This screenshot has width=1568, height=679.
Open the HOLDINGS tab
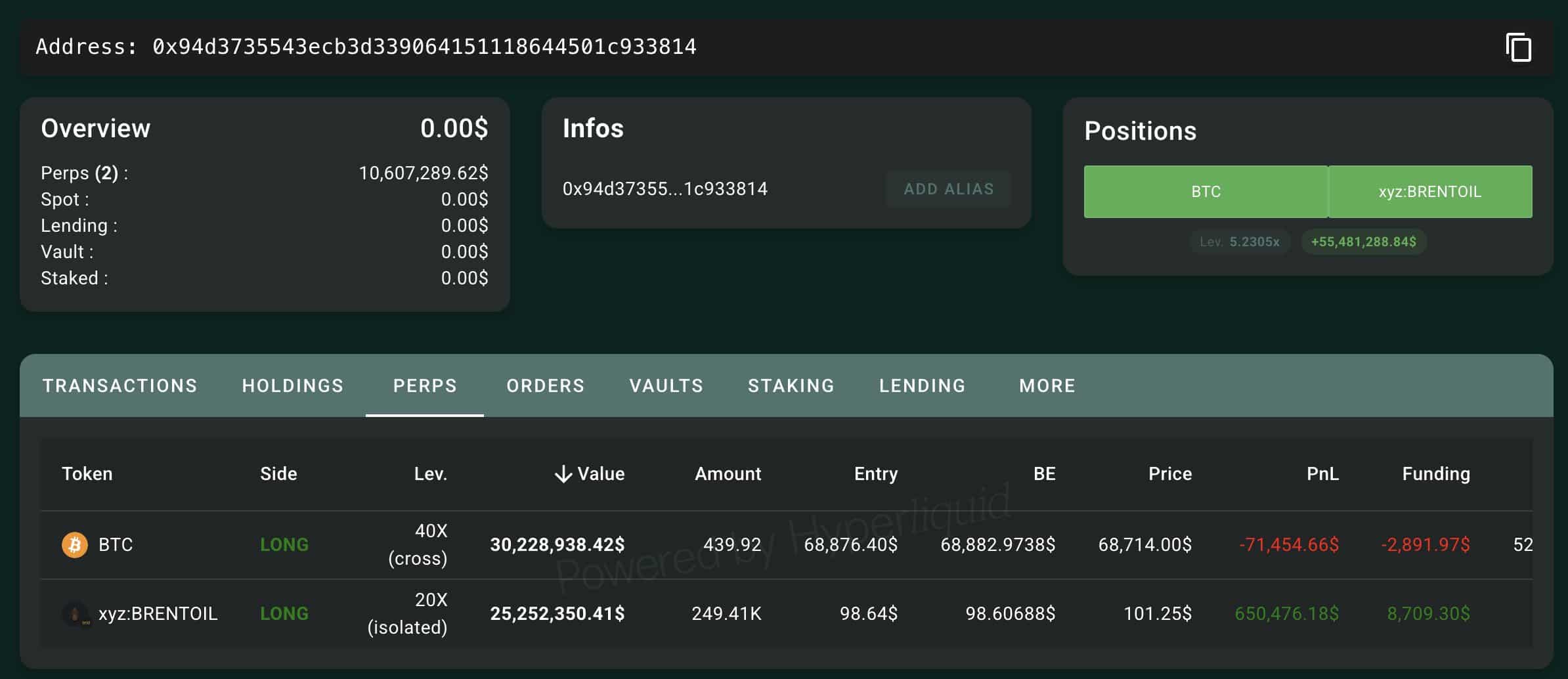tap(292, 385)
